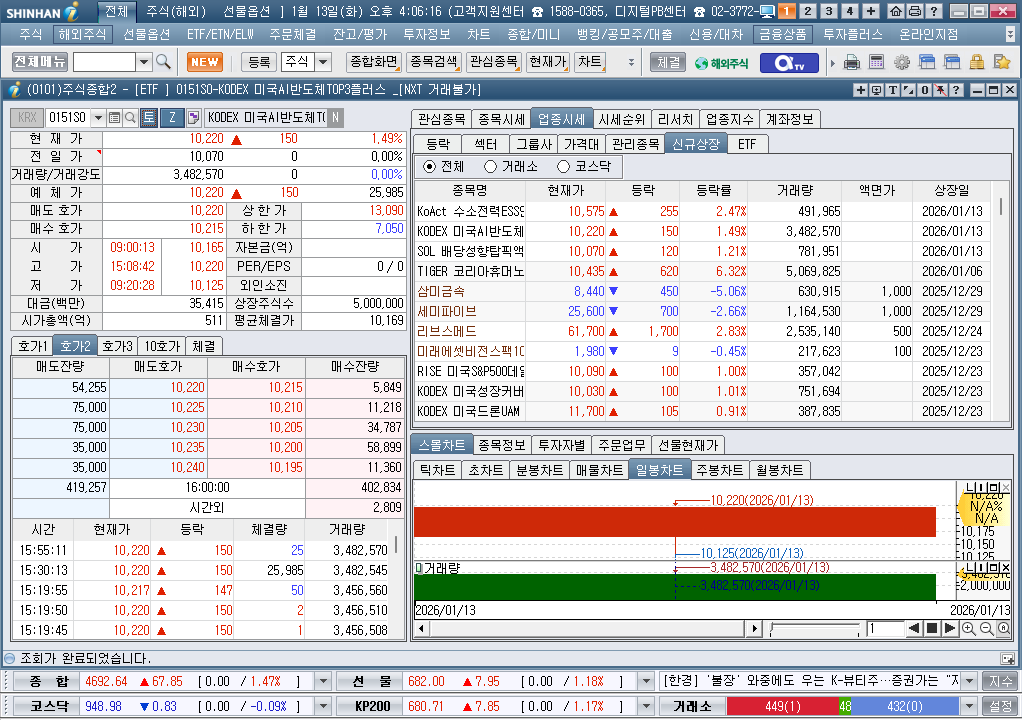The image size is (1022, 720).
Task: Click the chart period slider handle
Action: click(772, 629)
